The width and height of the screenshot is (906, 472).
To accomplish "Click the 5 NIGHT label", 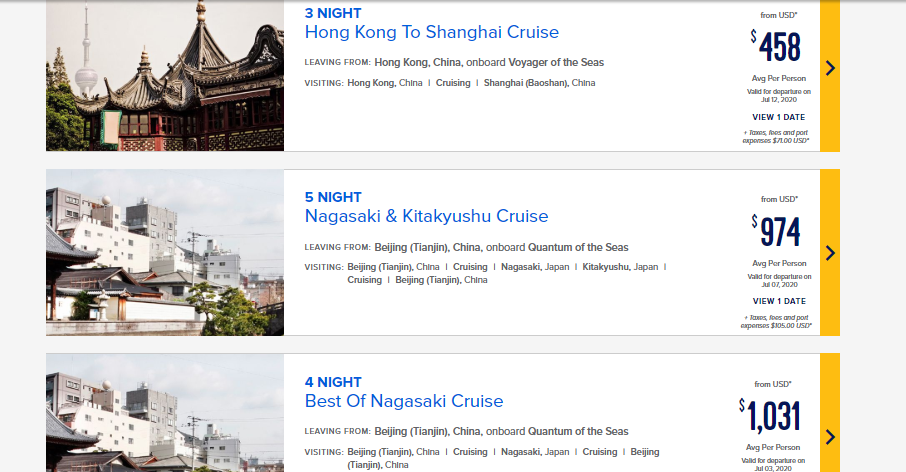I will tap(333, 197).
